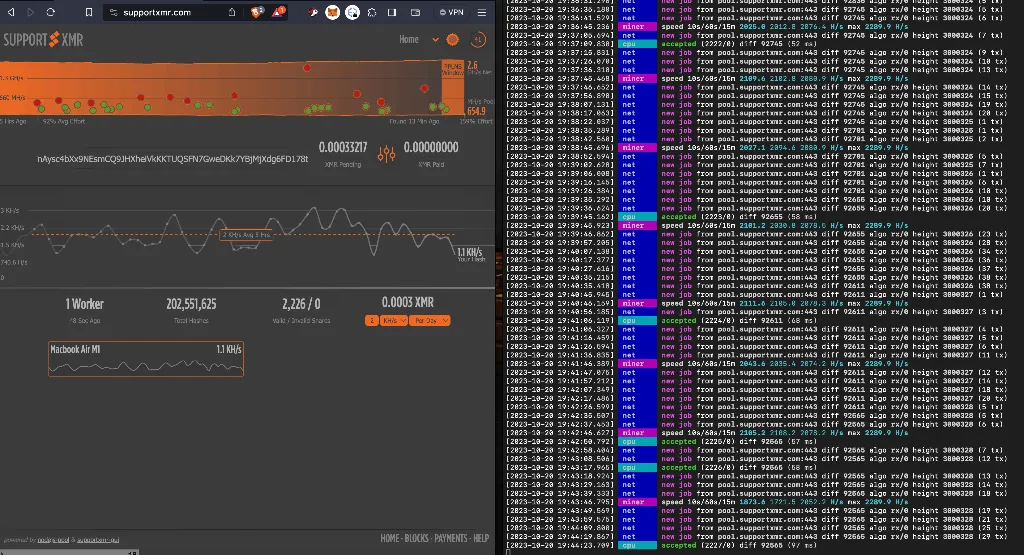Go back in the browser
Image resolution: width=1024 pixels, height=555 pixels.
click(x=11, y=12)
